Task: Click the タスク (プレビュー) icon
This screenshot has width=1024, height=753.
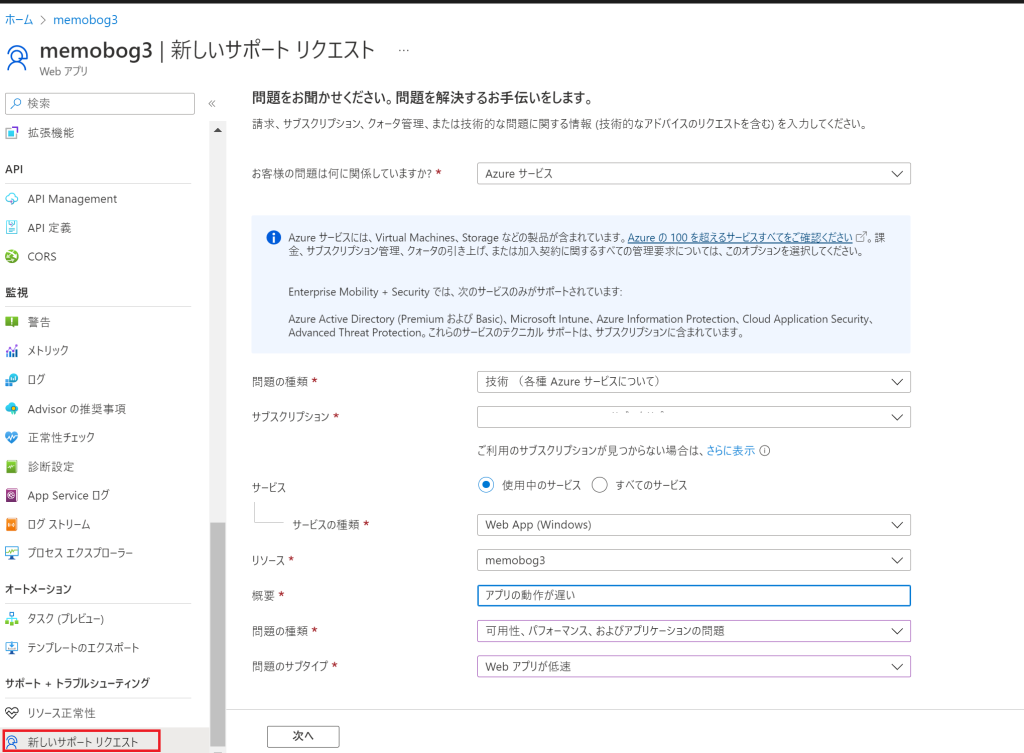Action: pos(12,618)
